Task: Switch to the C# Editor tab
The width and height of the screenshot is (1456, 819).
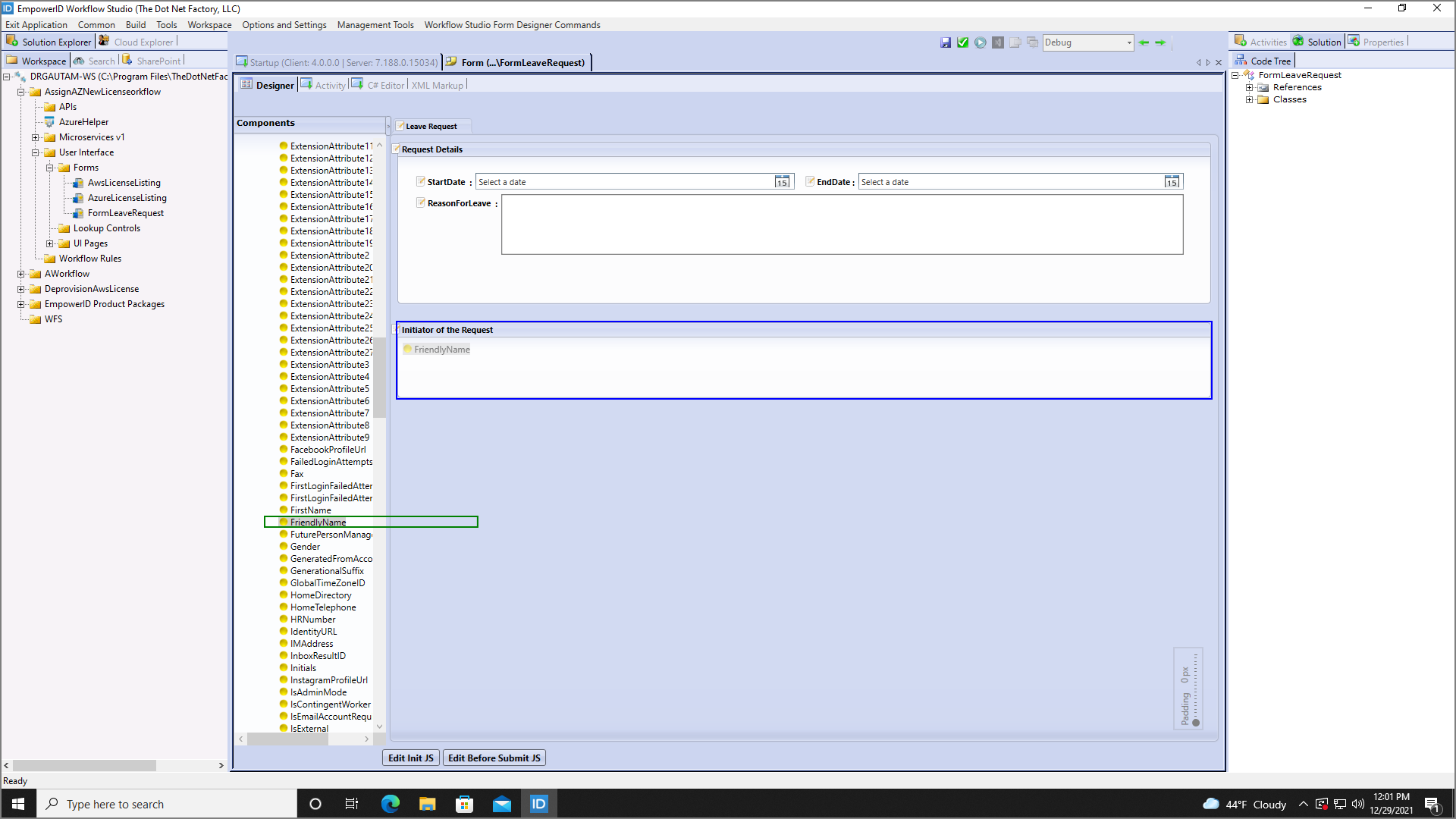Action: point(385,85)
